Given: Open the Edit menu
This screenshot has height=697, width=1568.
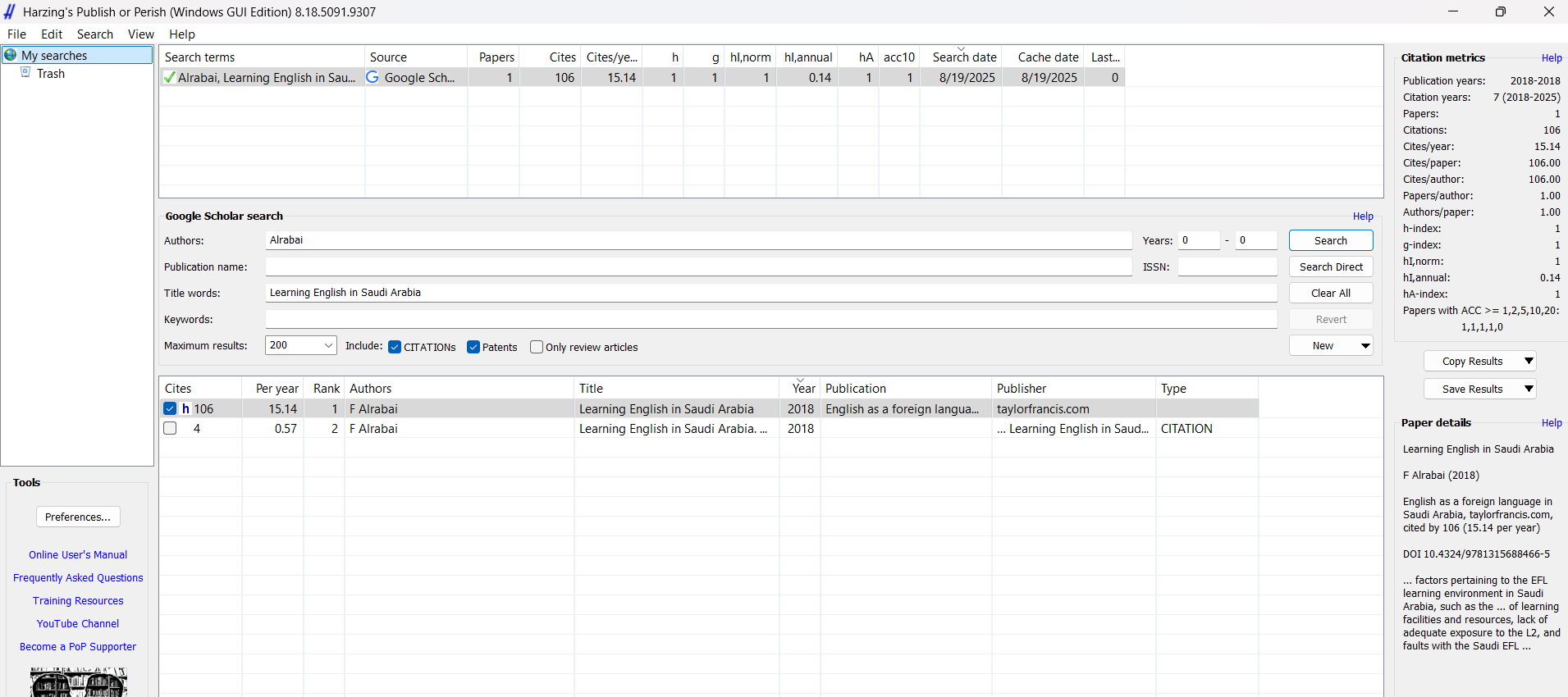Looking at the screenshot, I should pos(52,34).
